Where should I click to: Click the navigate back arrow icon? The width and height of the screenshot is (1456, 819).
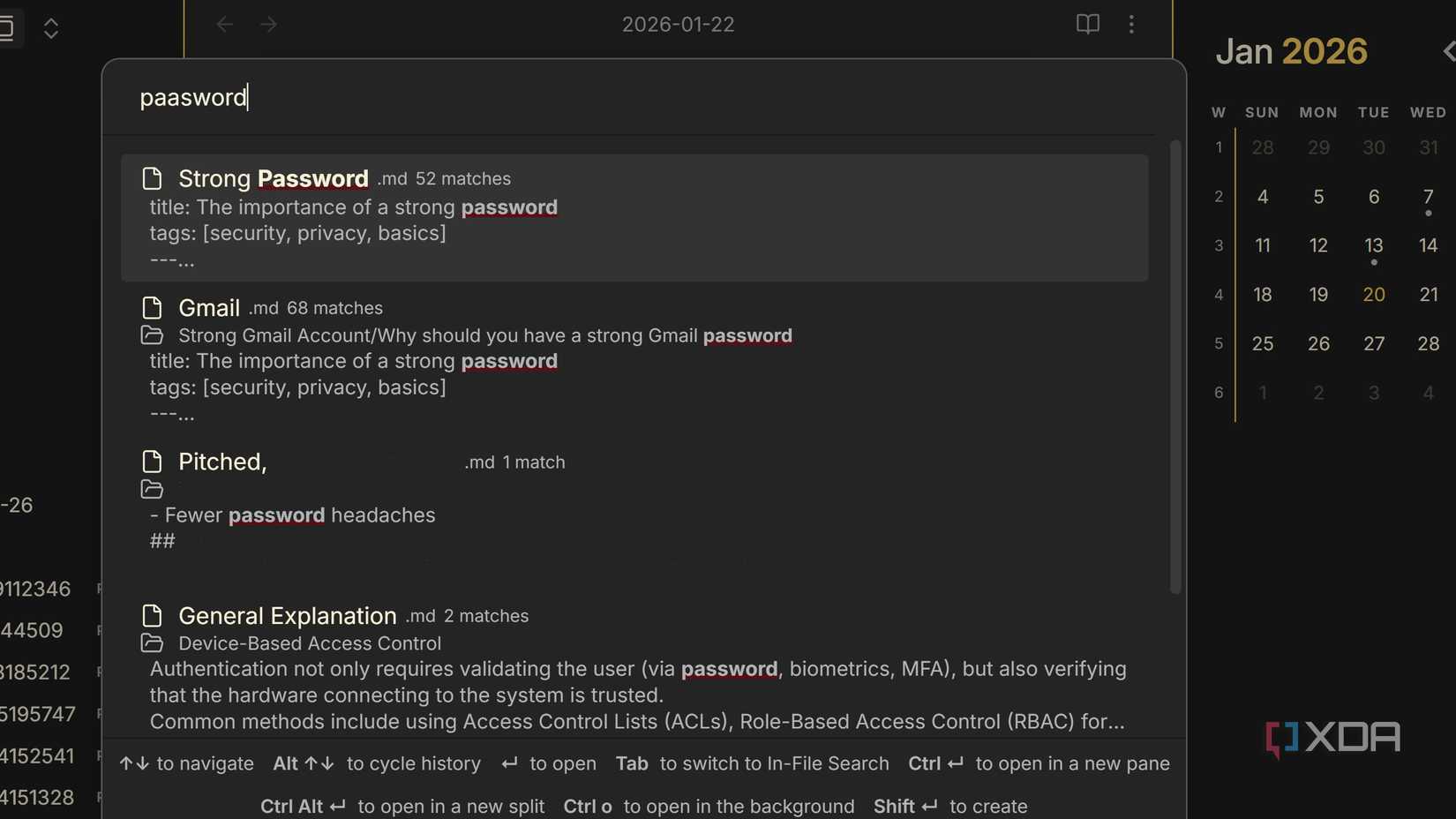(x=225, y=25)
